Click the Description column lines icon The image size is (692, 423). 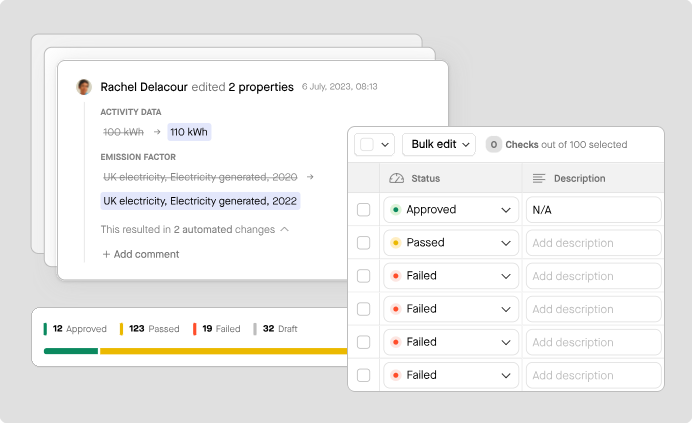click(x=539, y=178)
